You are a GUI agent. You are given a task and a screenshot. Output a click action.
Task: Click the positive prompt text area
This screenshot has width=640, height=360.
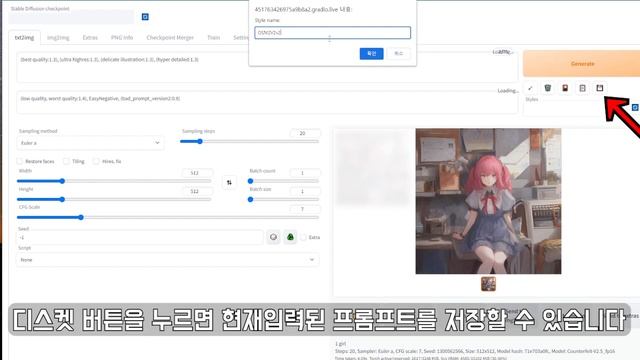coord(267,67)
